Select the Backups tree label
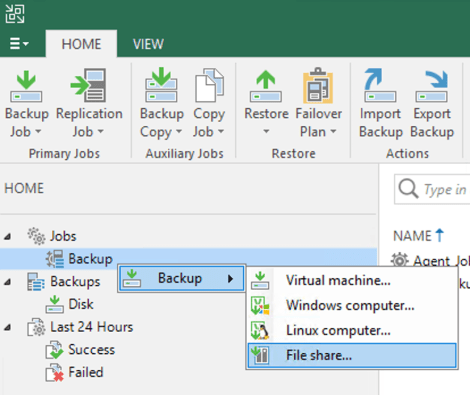Image resolution: width=470 pixels, height=395 pixels. [75, 282]
